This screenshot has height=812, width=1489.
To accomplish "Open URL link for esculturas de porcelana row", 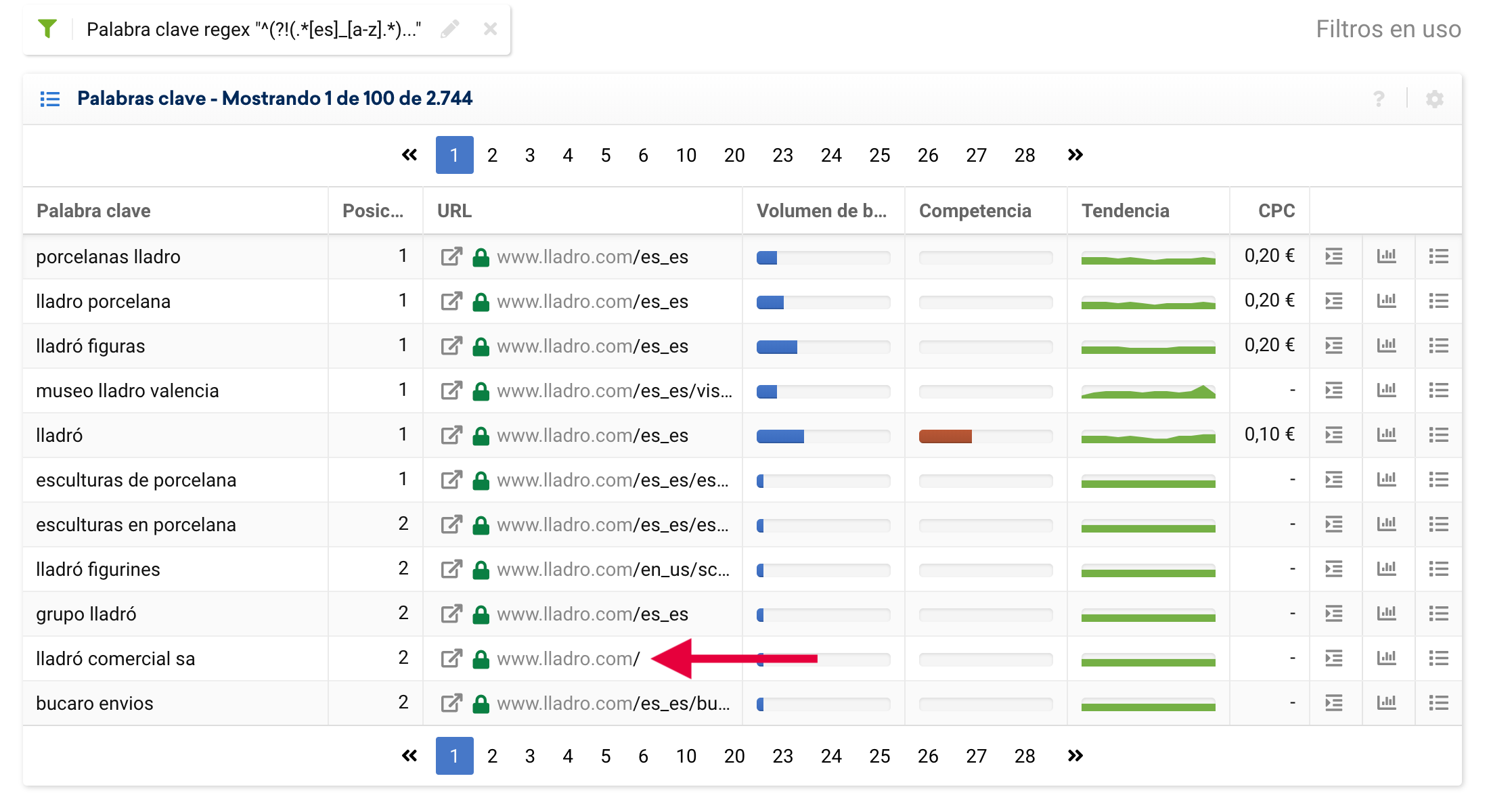I will [613, 480].
